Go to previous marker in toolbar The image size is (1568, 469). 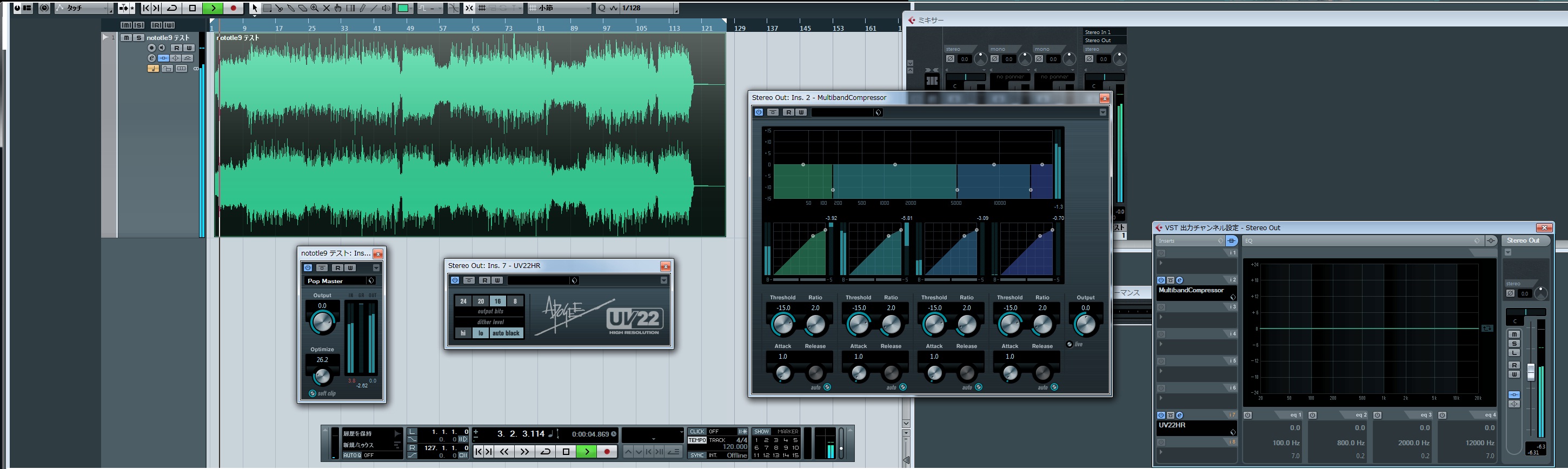tap(146, 8)
